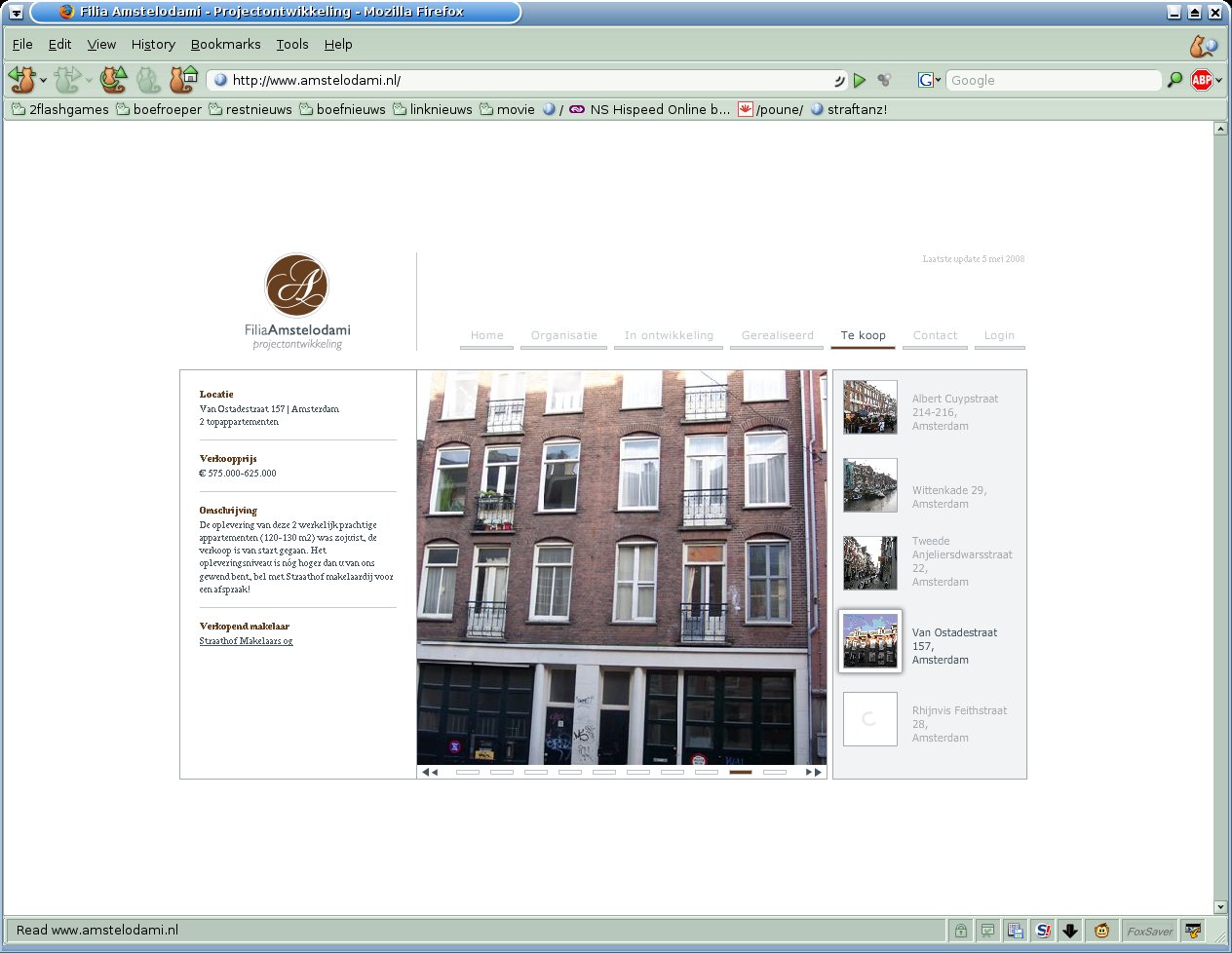Click the search magnifier icon
Viewport: 1232px width, 953px height.
tap(1174, 80)
